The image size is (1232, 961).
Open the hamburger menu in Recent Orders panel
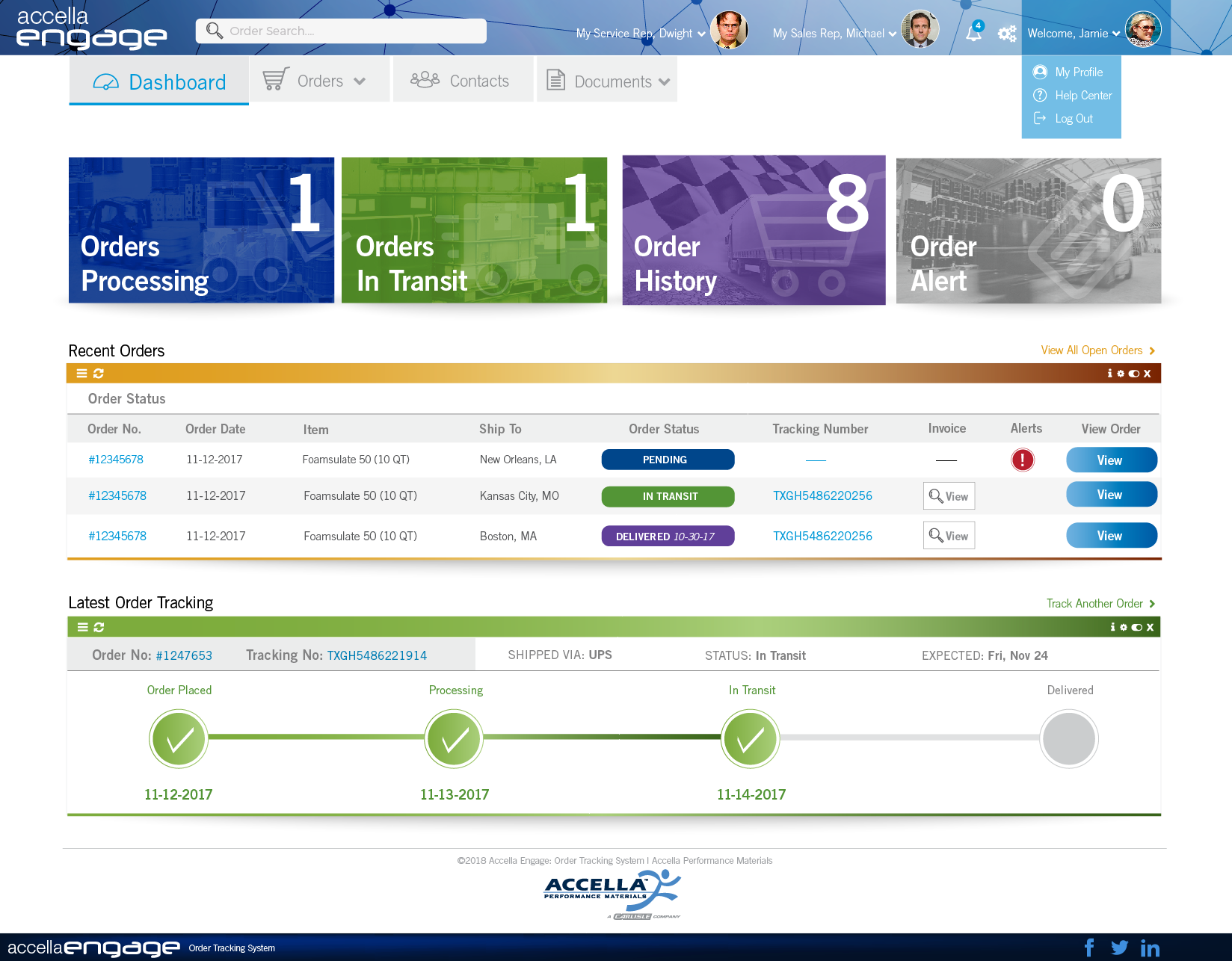pyautogui.click(x=82, y=374)
